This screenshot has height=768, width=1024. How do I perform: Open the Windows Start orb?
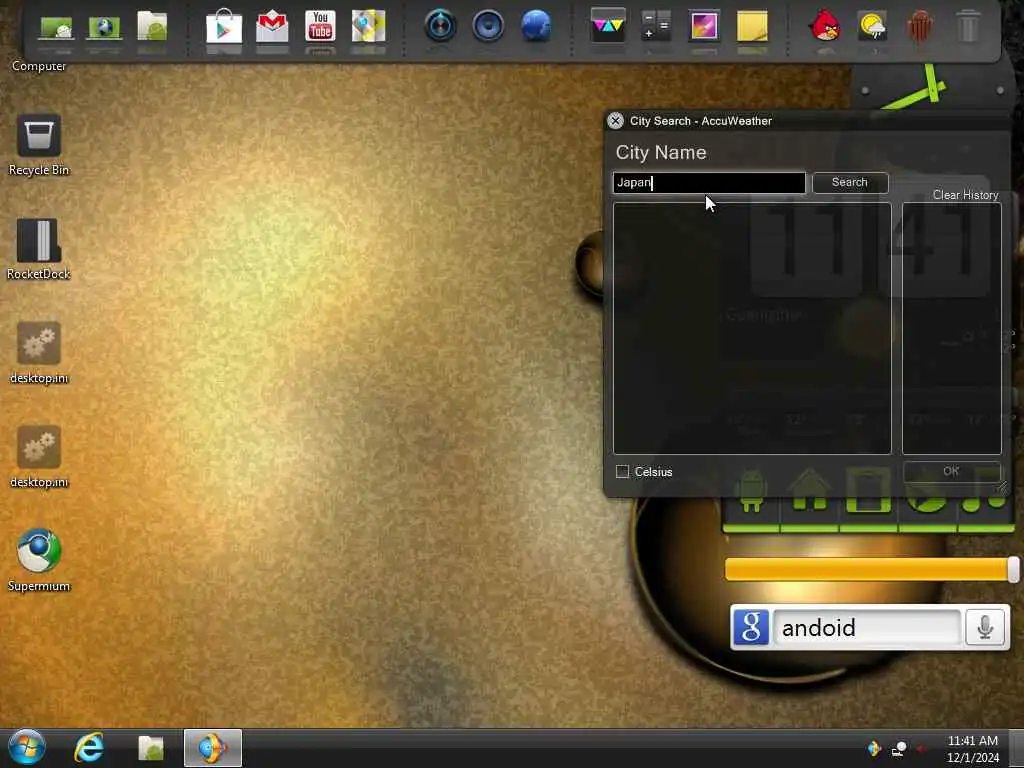[x=27, y=748]
